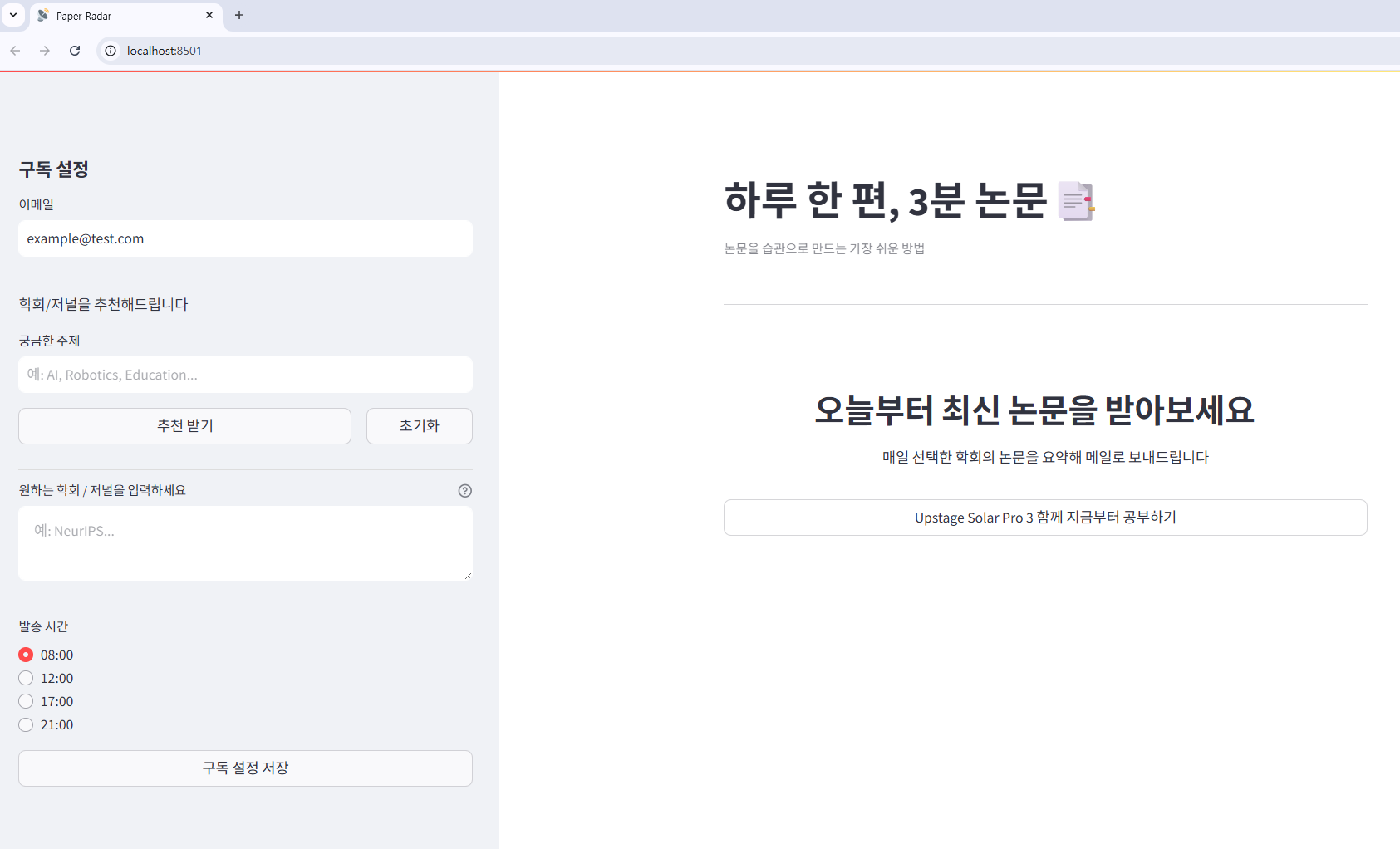Click the 하루 한 편, 3분 논문 title
The width and height of the screenshot is (1400, 849).
886,201
